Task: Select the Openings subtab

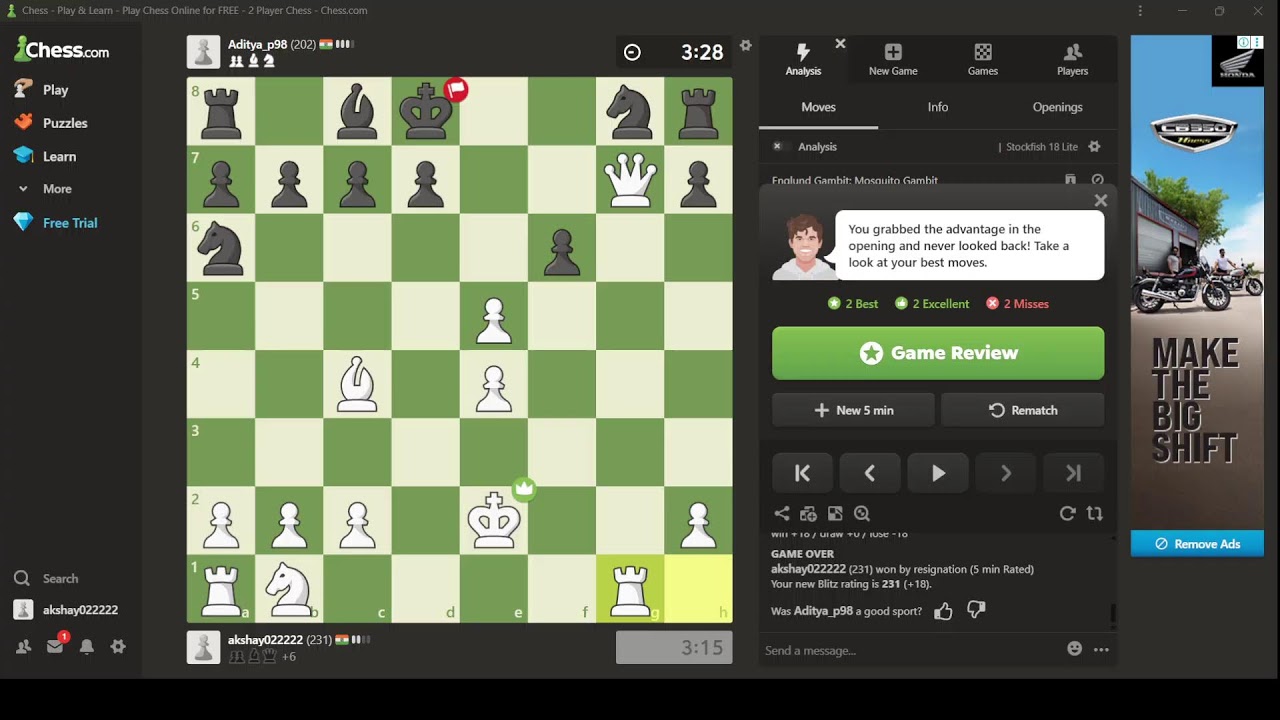Action: (1057, 107)
